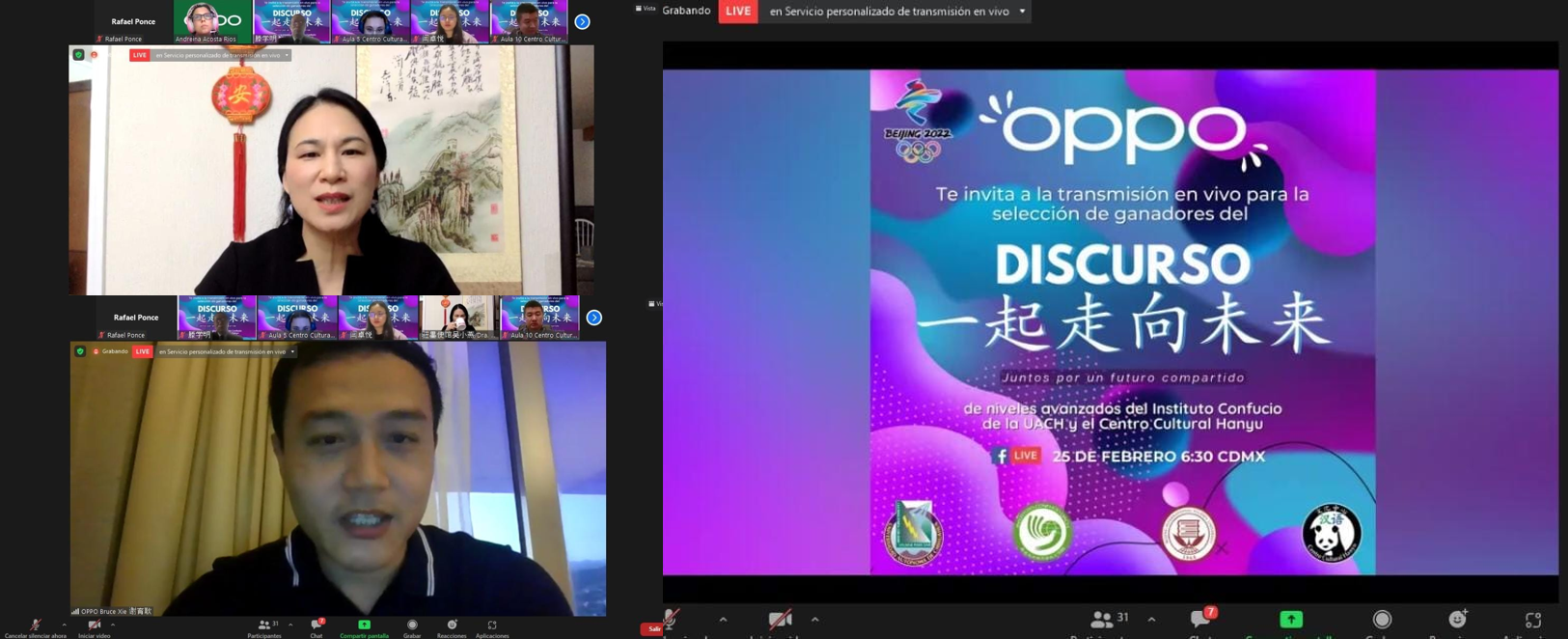Open live stream dropdown arrow in poster window
The width and height of the screenshot is (1568, 639).
(x=1022, y=12)
